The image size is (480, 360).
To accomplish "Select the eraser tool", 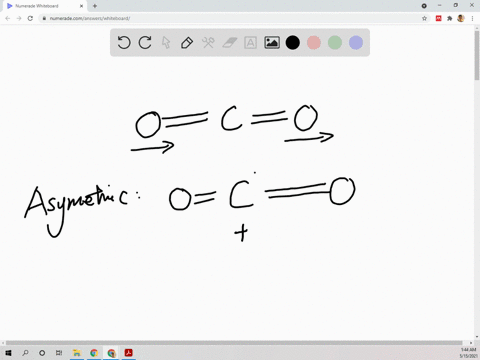I will point(229,43).
